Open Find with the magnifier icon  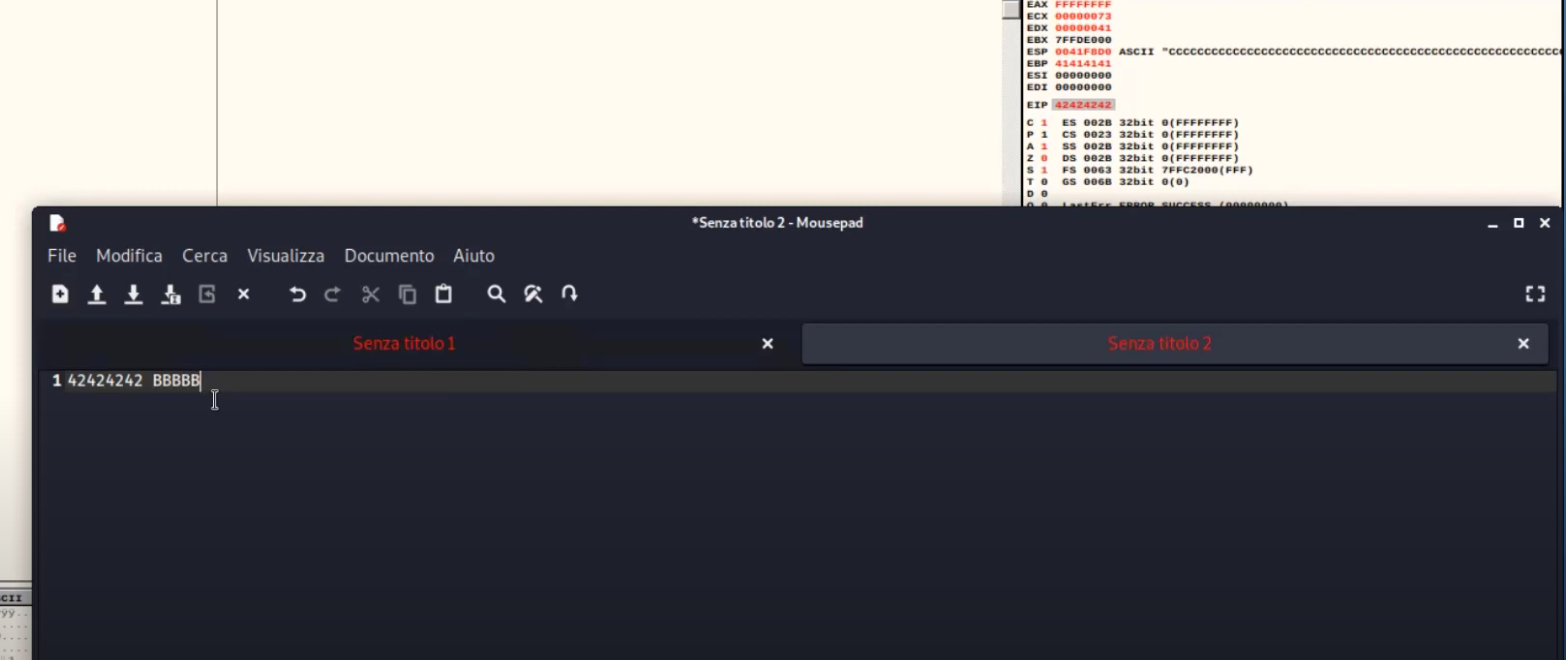[496, 294]
